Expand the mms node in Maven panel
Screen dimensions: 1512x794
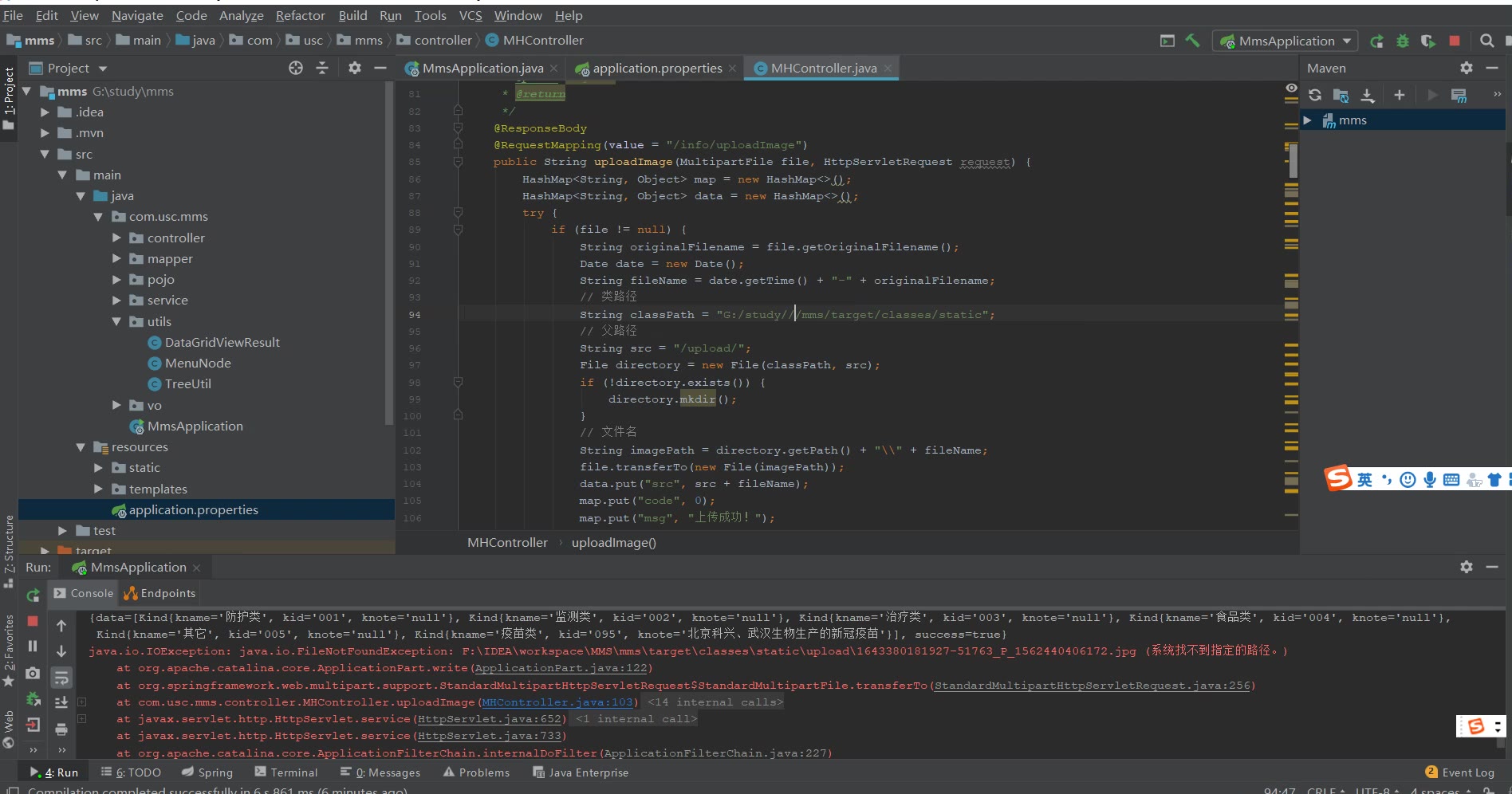[1307, 120]
